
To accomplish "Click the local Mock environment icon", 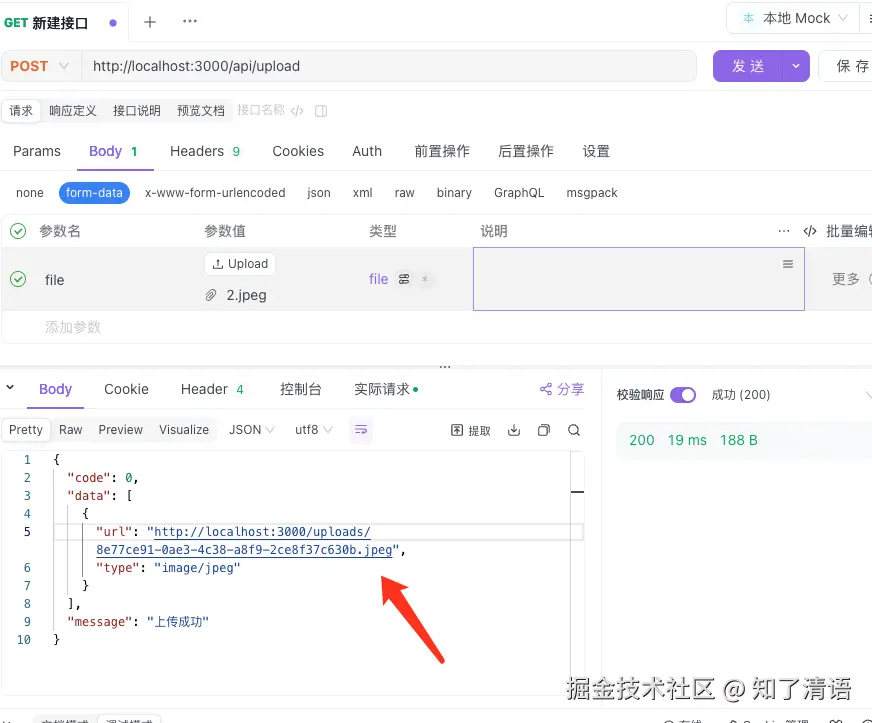I will tap(749, 18).
